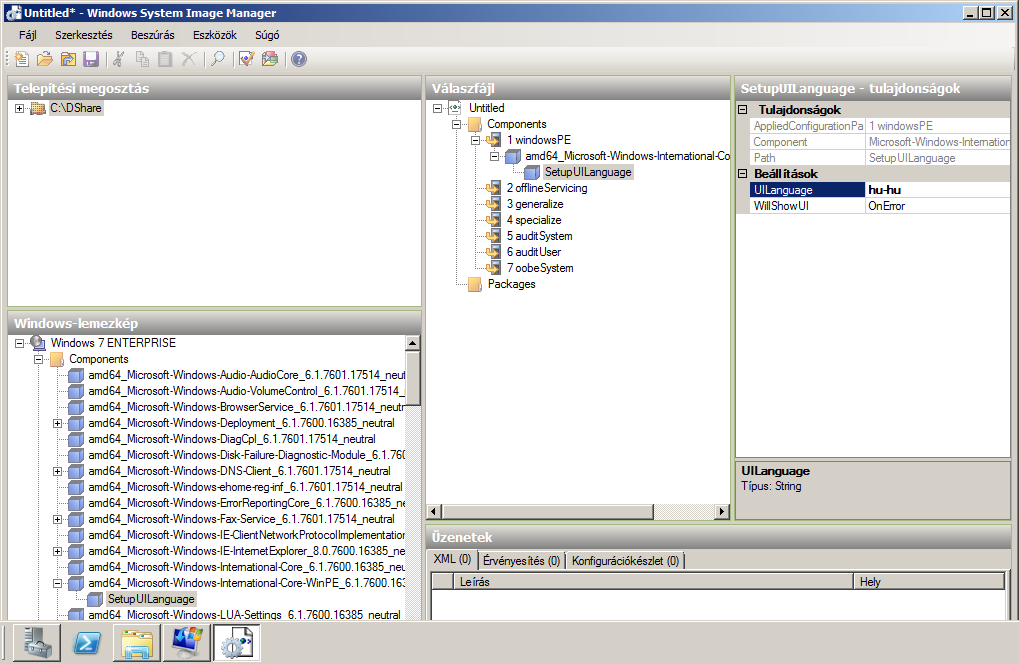1019x664 pixels.
Task: Launch PowerShell from the taskbar
Action: click(x=86, y=643)
